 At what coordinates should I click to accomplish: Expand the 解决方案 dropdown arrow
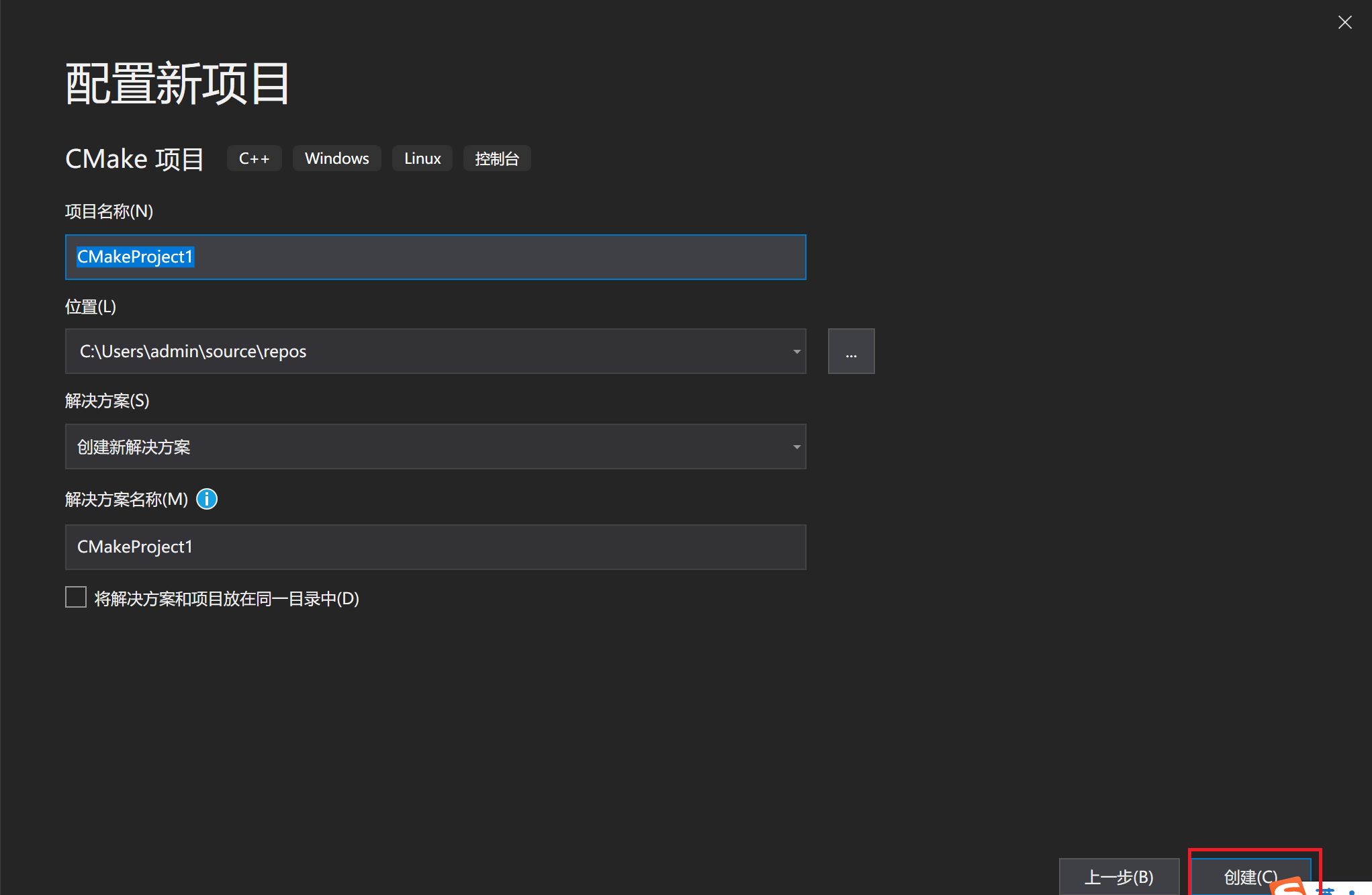point(796,446)
